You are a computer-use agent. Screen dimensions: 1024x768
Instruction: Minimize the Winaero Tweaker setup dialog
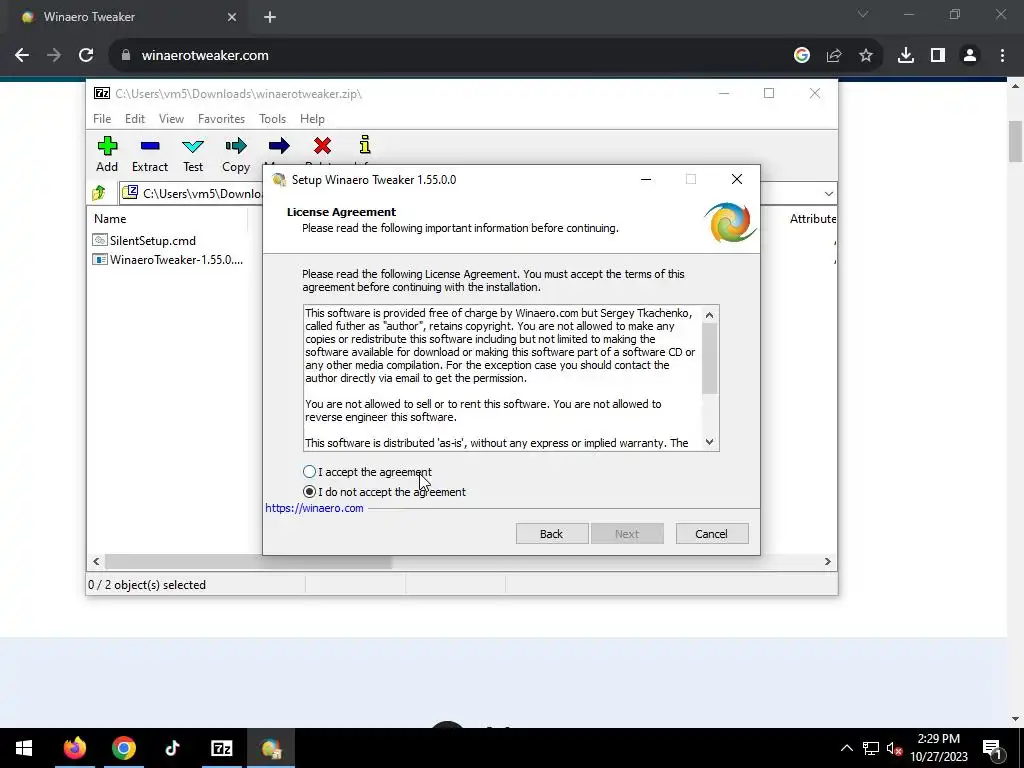pyautogui.click(x=646, y=180)
